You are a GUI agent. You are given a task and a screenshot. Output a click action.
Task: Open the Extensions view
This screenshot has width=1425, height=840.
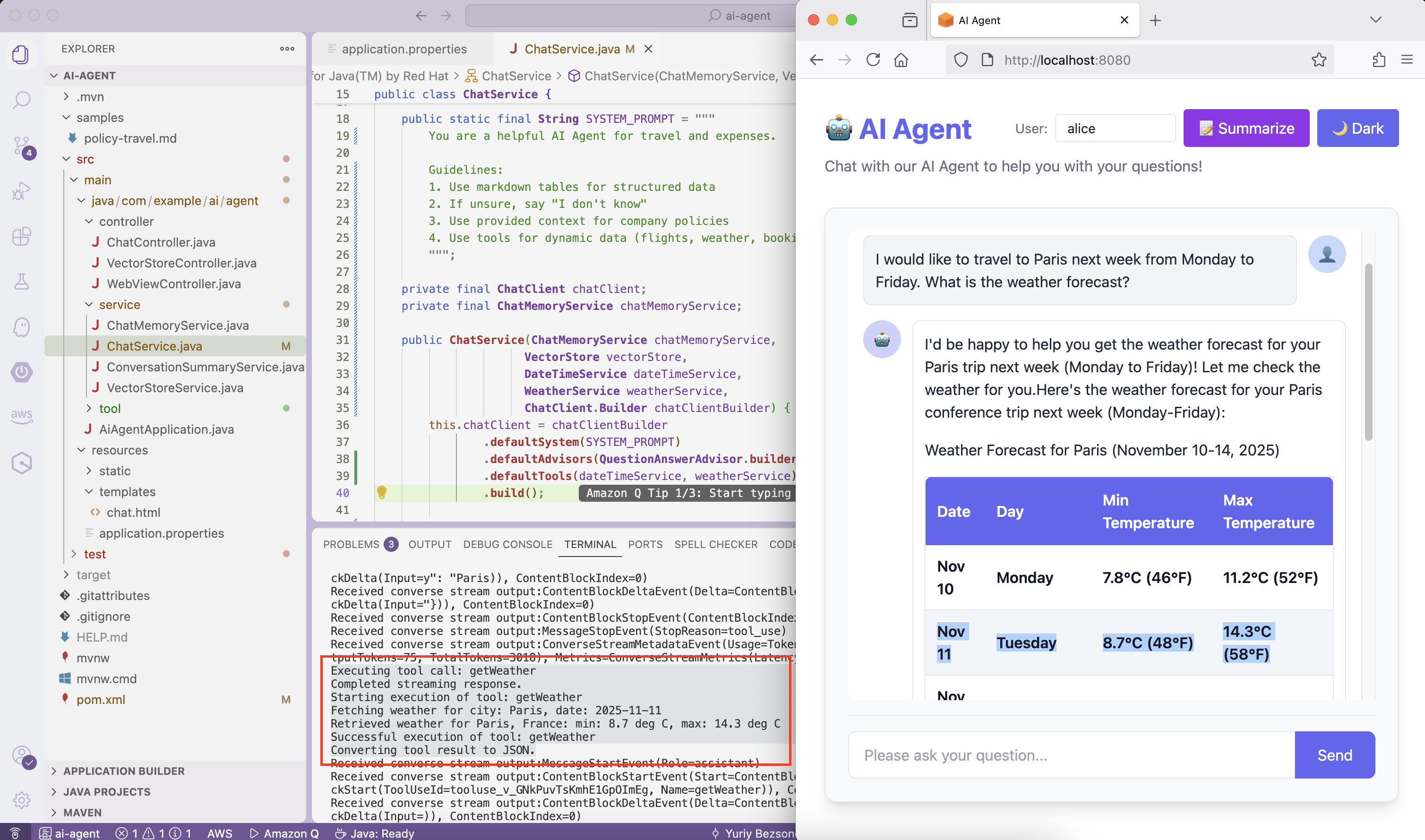pos(22,236)
